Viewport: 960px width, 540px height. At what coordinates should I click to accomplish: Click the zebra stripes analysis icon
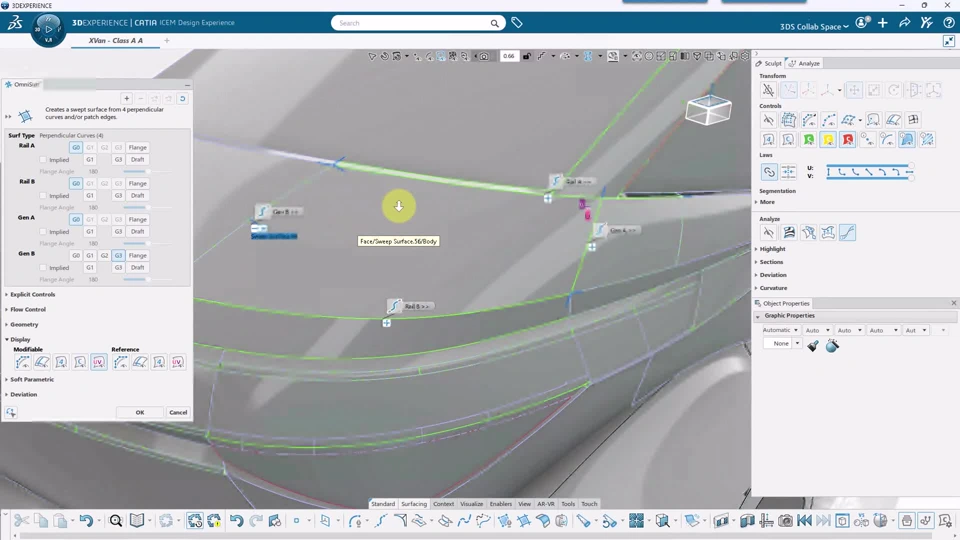click(789, 233)
